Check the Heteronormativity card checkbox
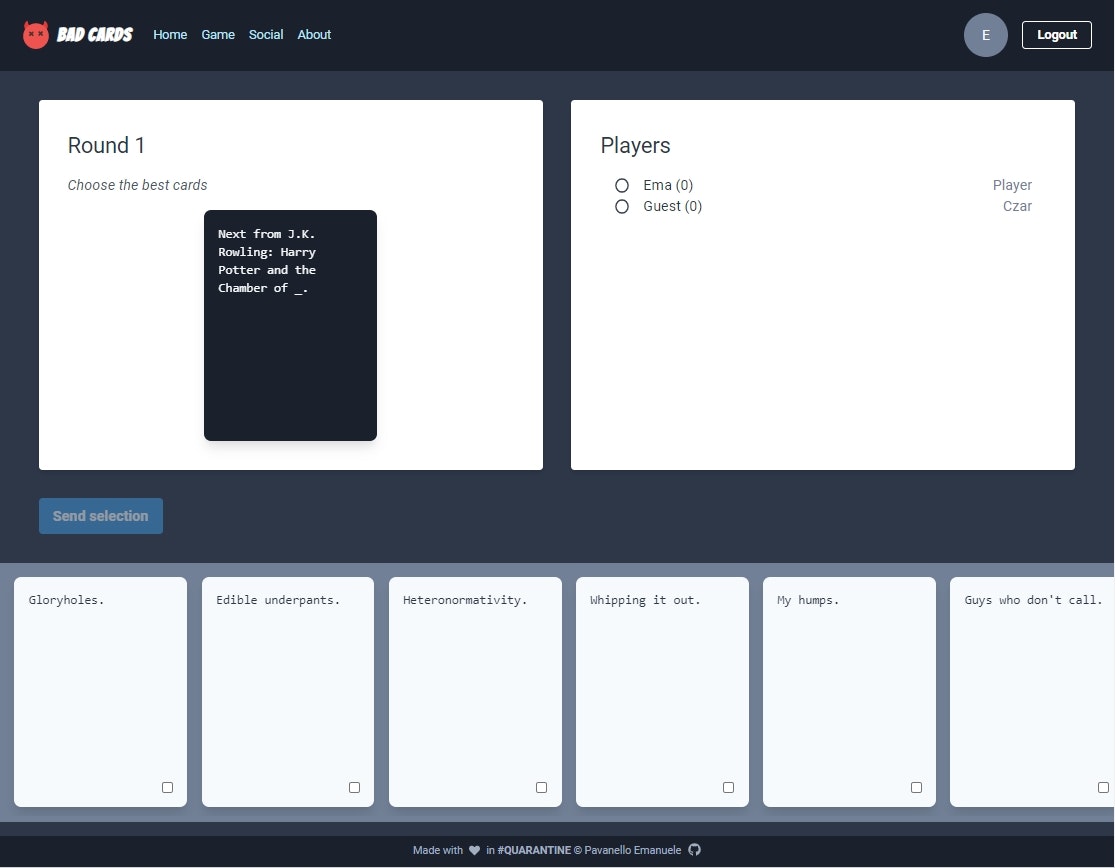 coord(541,787)
